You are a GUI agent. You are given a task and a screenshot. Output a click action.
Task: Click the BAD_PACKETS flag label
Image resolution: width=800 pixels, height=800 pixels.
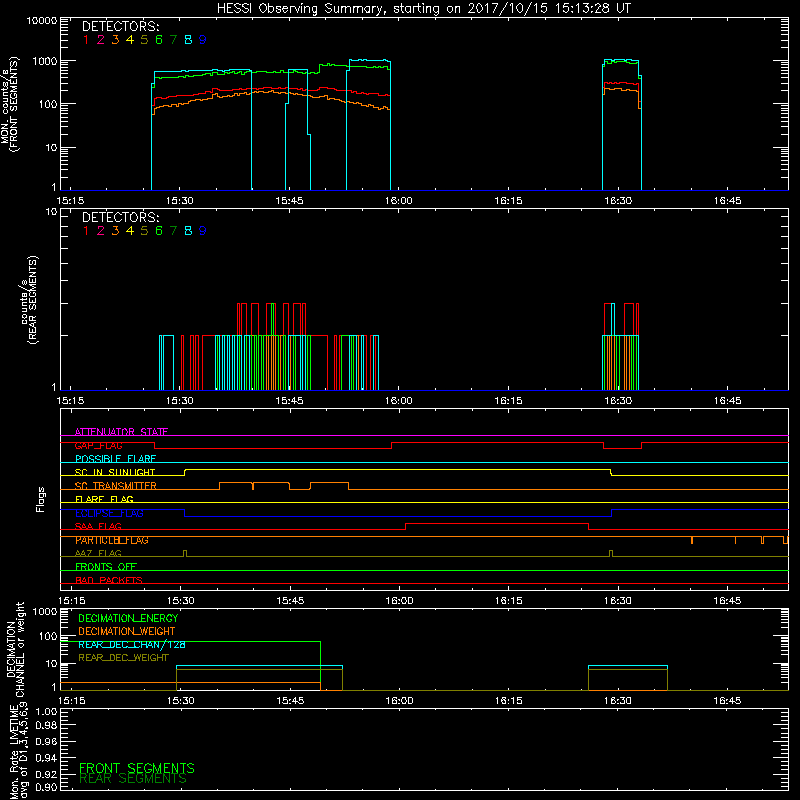109,581
